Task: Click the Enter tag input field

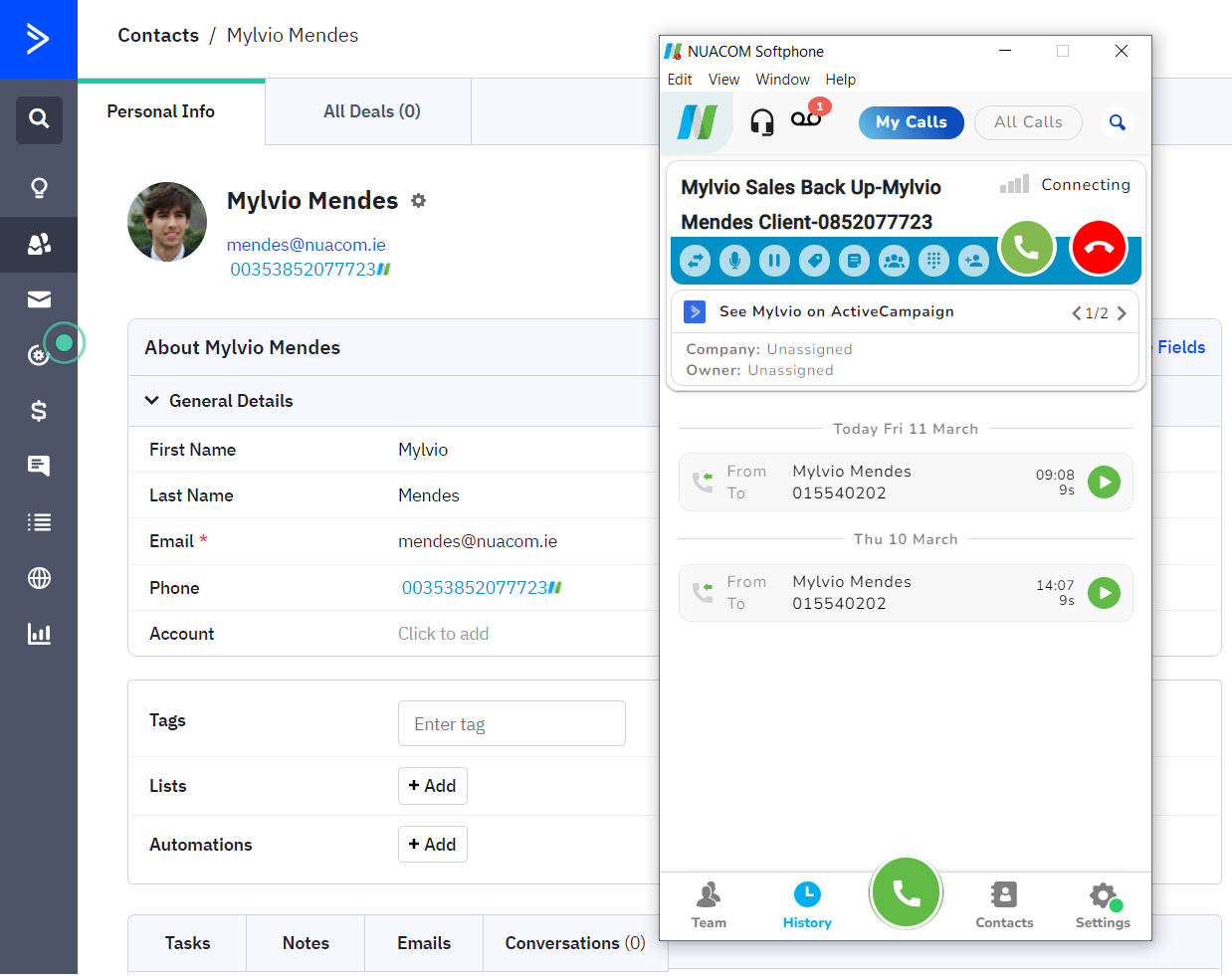Action: point(512,723)
